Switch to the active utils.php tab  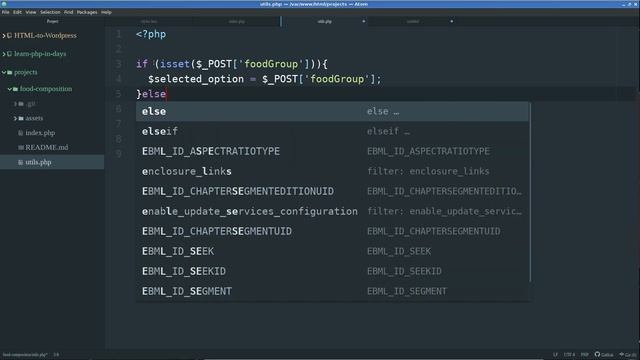(x=325, y=21)
